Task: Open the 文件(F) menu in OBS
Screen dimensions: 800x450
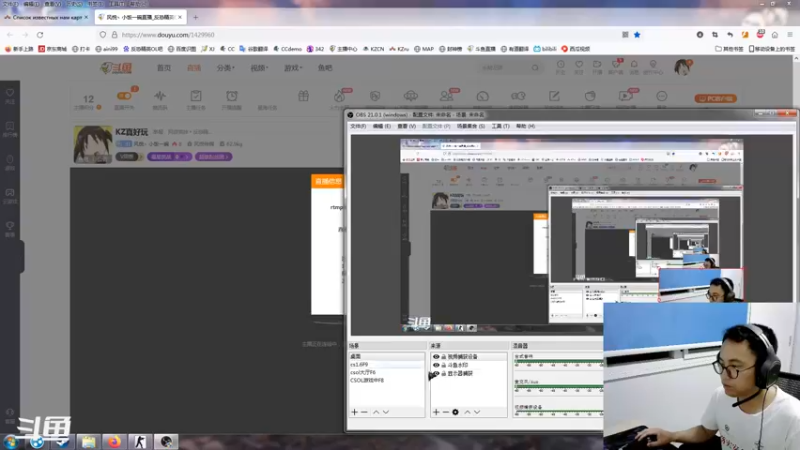Action: [x=358, y=126]
